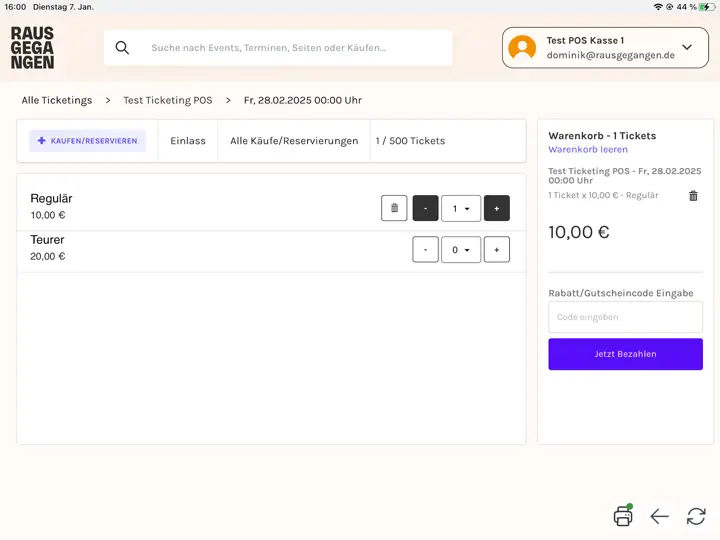Screen dimensions: 720x540
Task: Tap the Wi-Fi indicator in status bar
Action: pyautogui.click(x=658, y=7)
